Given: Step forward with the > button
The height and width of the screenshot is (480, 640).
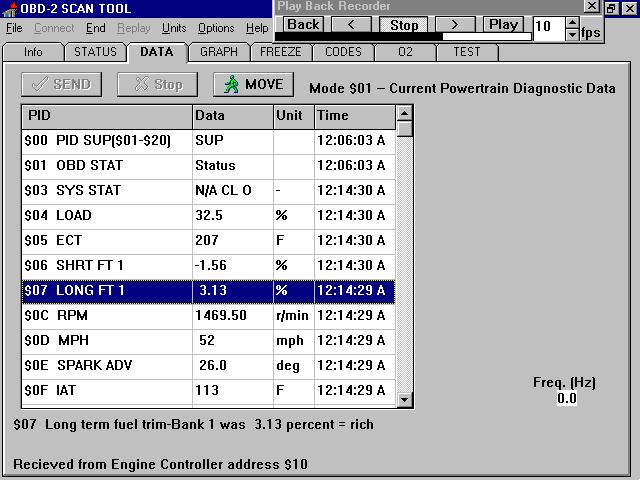Looking at the screenshot, I should (455, 24).
